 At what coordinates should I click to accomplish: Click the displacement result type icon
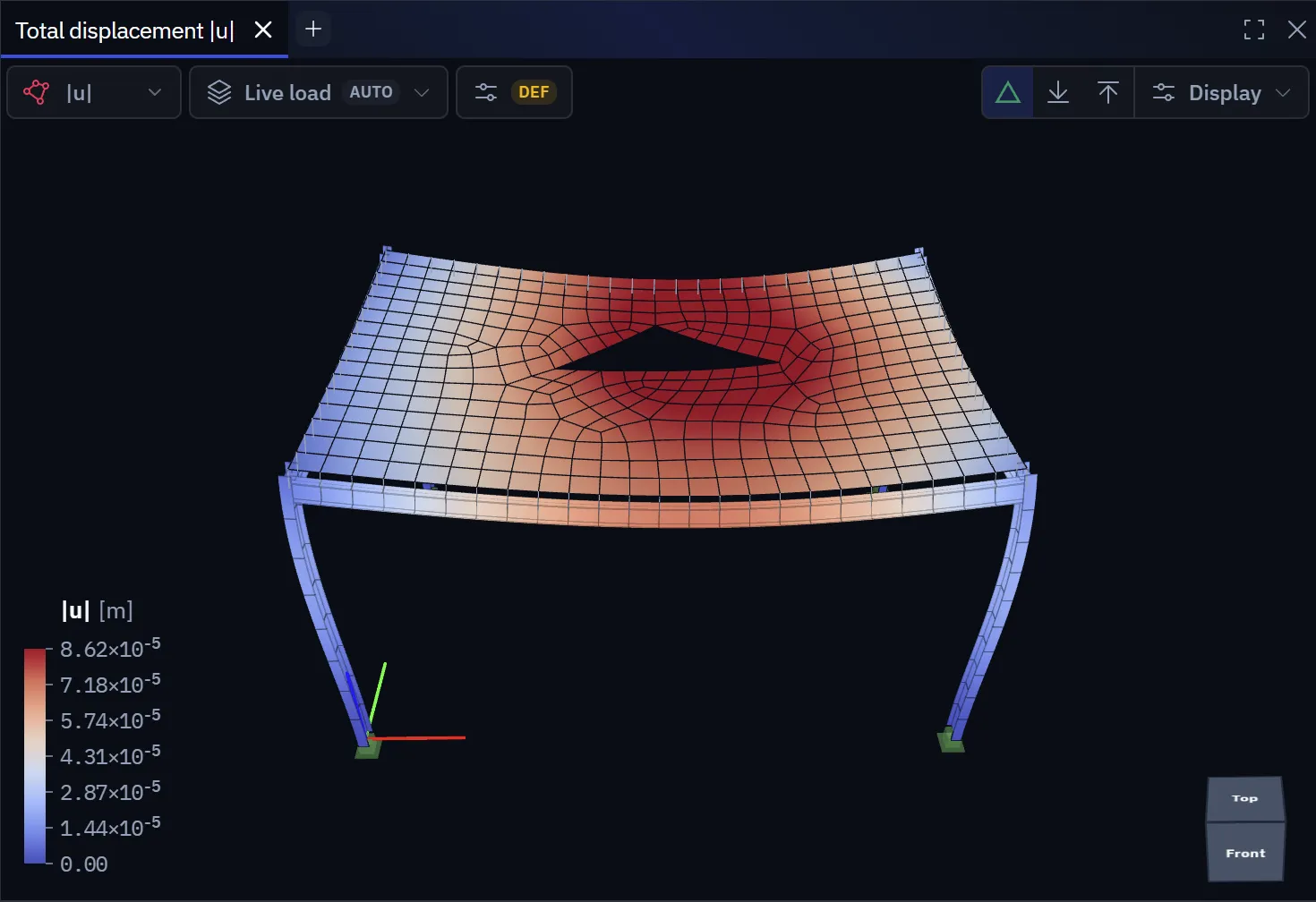(x=37, y=92)
